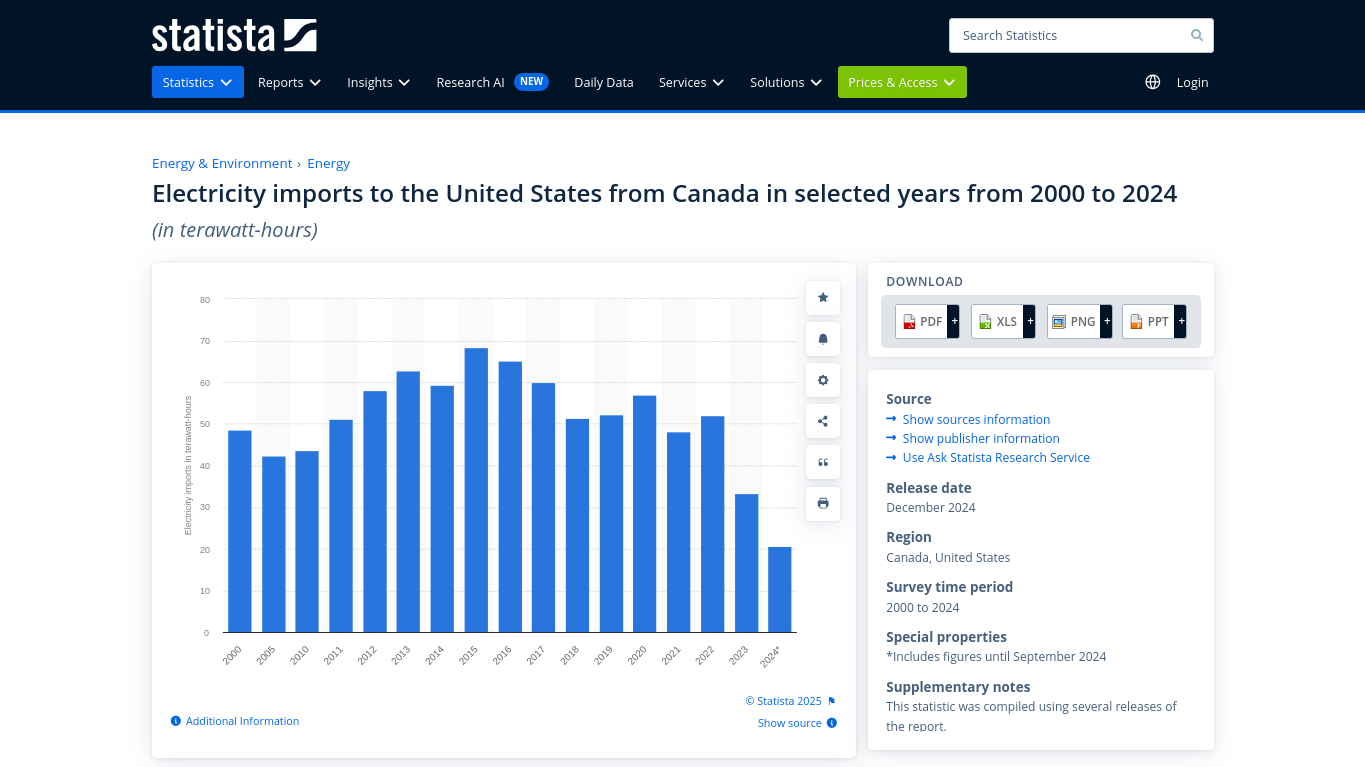Click the Login link

pyautogui.click(x=1192, y=82)
